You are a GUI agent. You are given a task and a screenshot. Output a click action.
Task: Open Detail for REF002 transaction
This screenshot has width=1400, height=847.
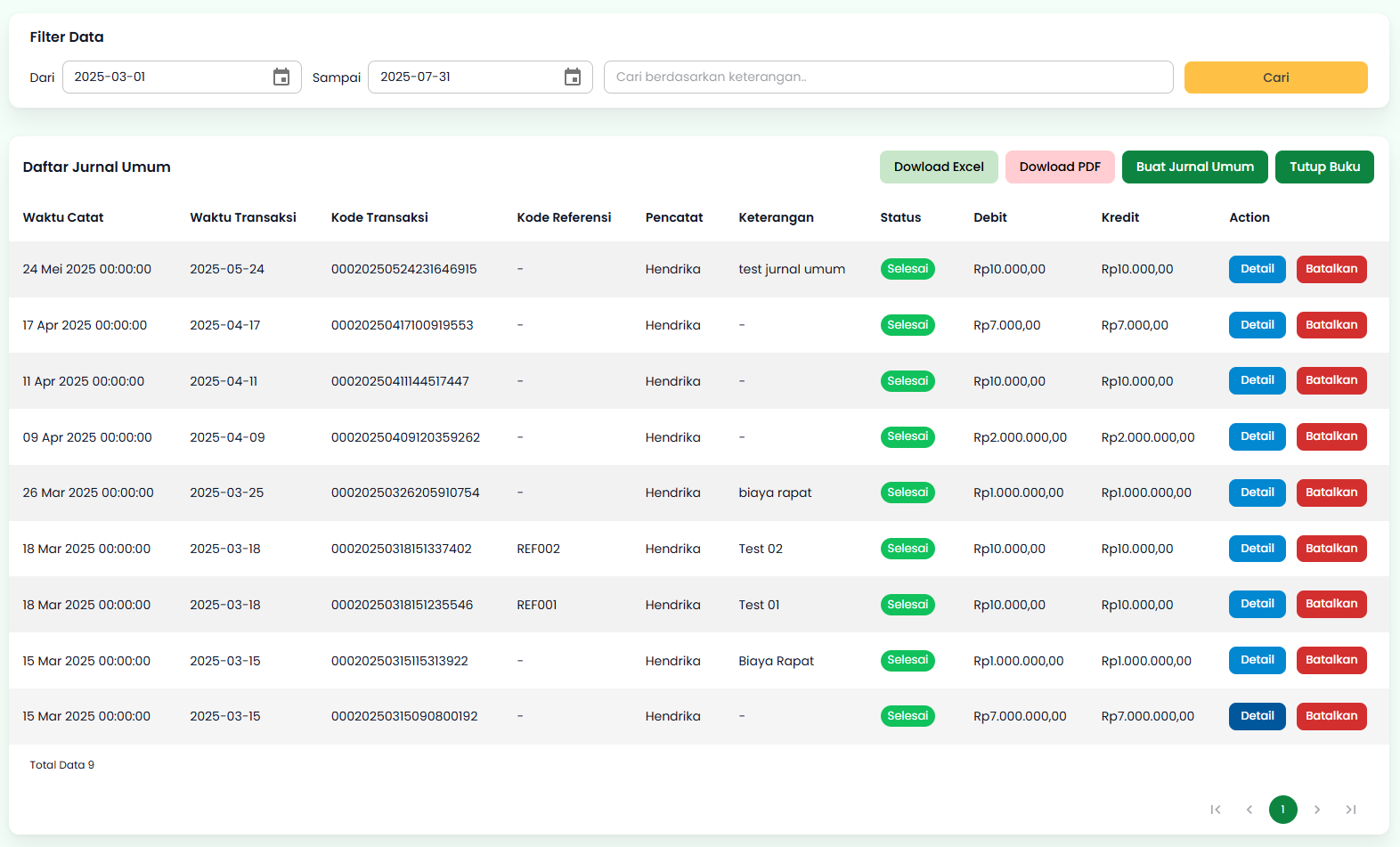point(1257,549)
